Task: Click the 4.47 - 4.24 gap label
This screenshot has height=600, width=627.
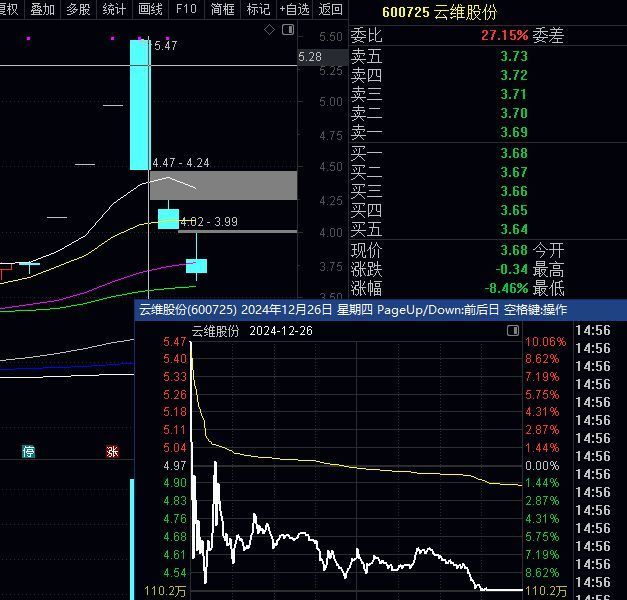Action: [181, 163]
